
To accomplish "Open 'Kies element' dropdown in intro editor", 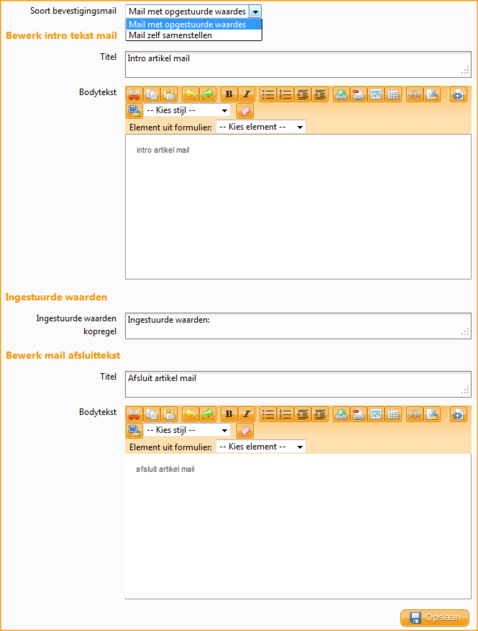I will [261, 127].
